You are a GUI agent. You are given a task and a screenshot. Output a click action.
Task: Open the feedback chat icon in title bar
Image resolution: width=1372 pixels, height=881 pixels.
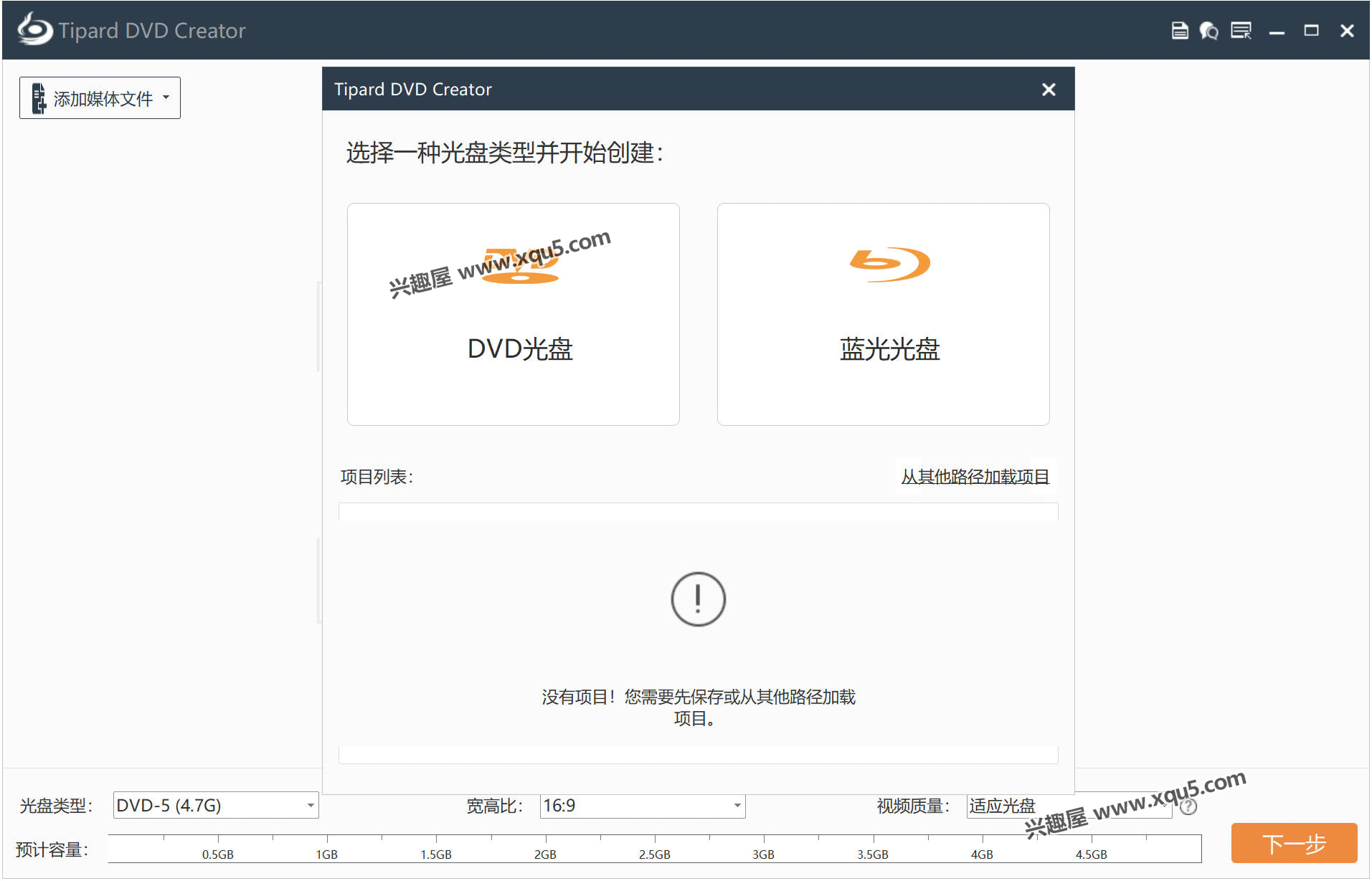click(x=1209, y=31)
